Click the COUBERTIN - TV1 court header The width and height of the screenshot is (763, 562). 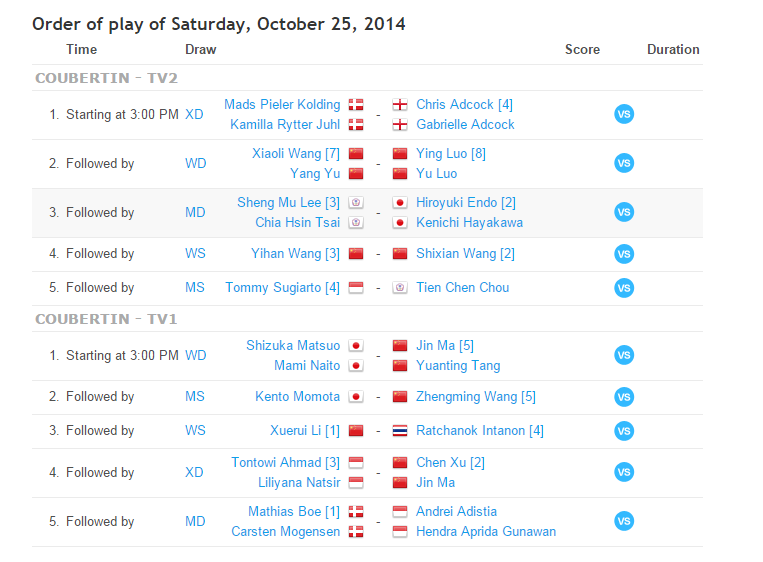pyautogui.click(x=106, y=319)
